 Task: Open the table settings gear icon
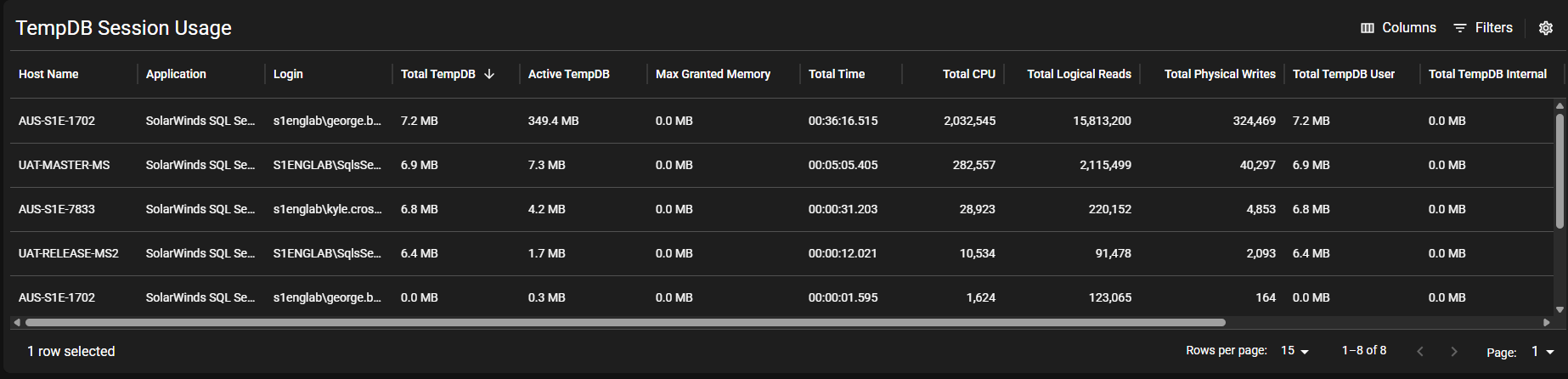(1546, 28)
